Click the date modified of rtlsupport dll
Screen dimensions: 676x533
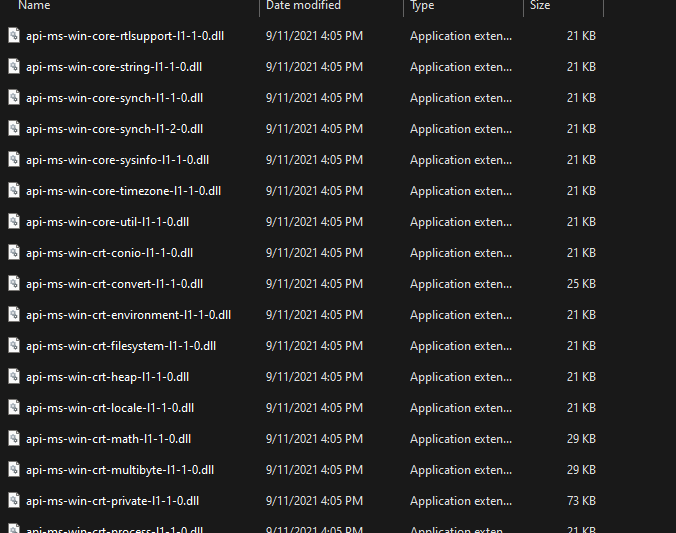click(x=314, y=36)
